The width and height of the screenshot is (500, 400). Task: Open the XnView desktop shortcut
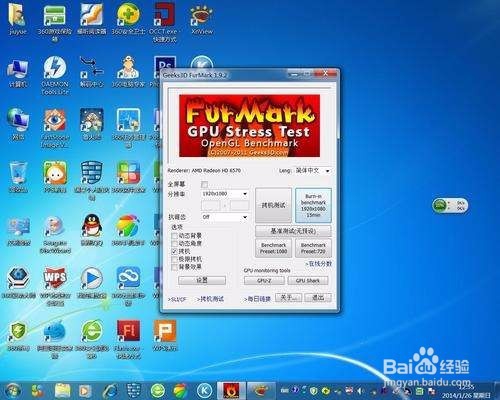click(202, 19)
